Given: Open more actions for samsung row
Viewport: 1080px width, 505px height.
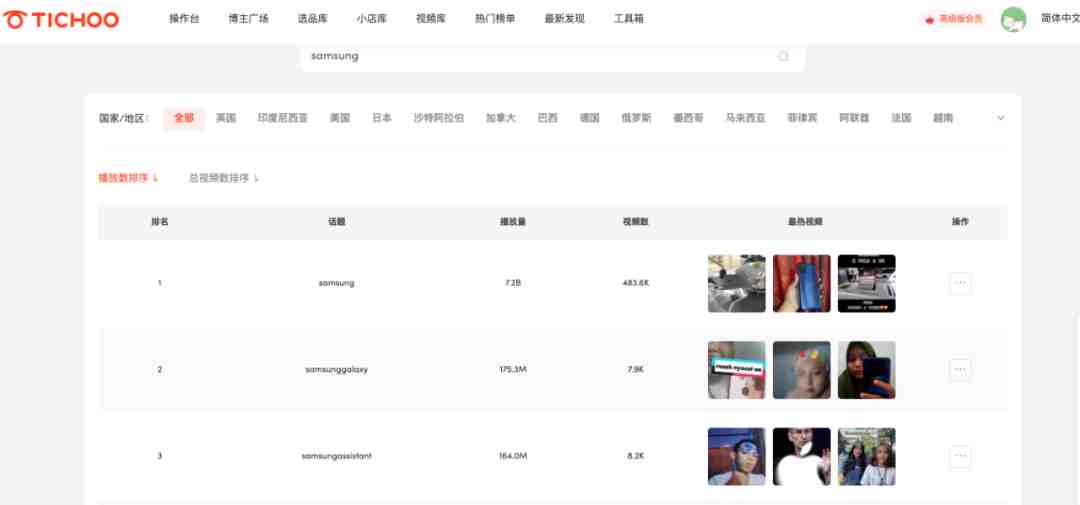Looking at the screenshot, I should (x=960, y=283).
